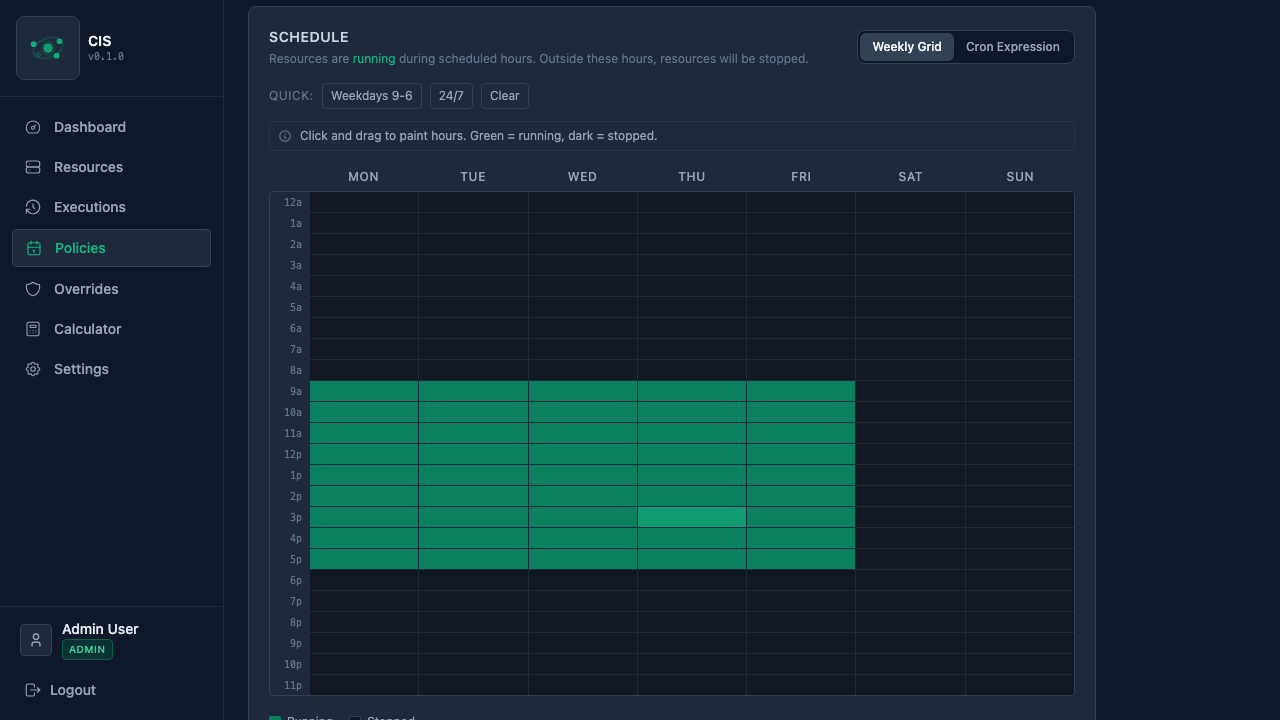Image resolution: width=1280 pixels, height=720 pixels.
Task: Click the info icon beside paint hint
Action: pos(285,136)
